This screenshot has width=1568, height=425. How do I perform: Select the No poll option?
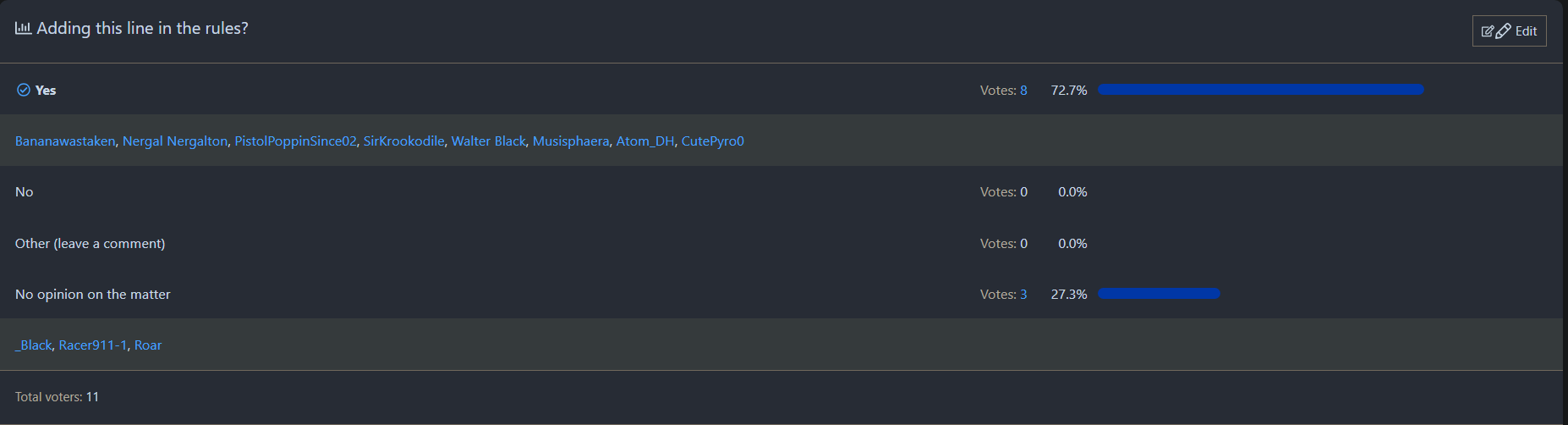25,192
